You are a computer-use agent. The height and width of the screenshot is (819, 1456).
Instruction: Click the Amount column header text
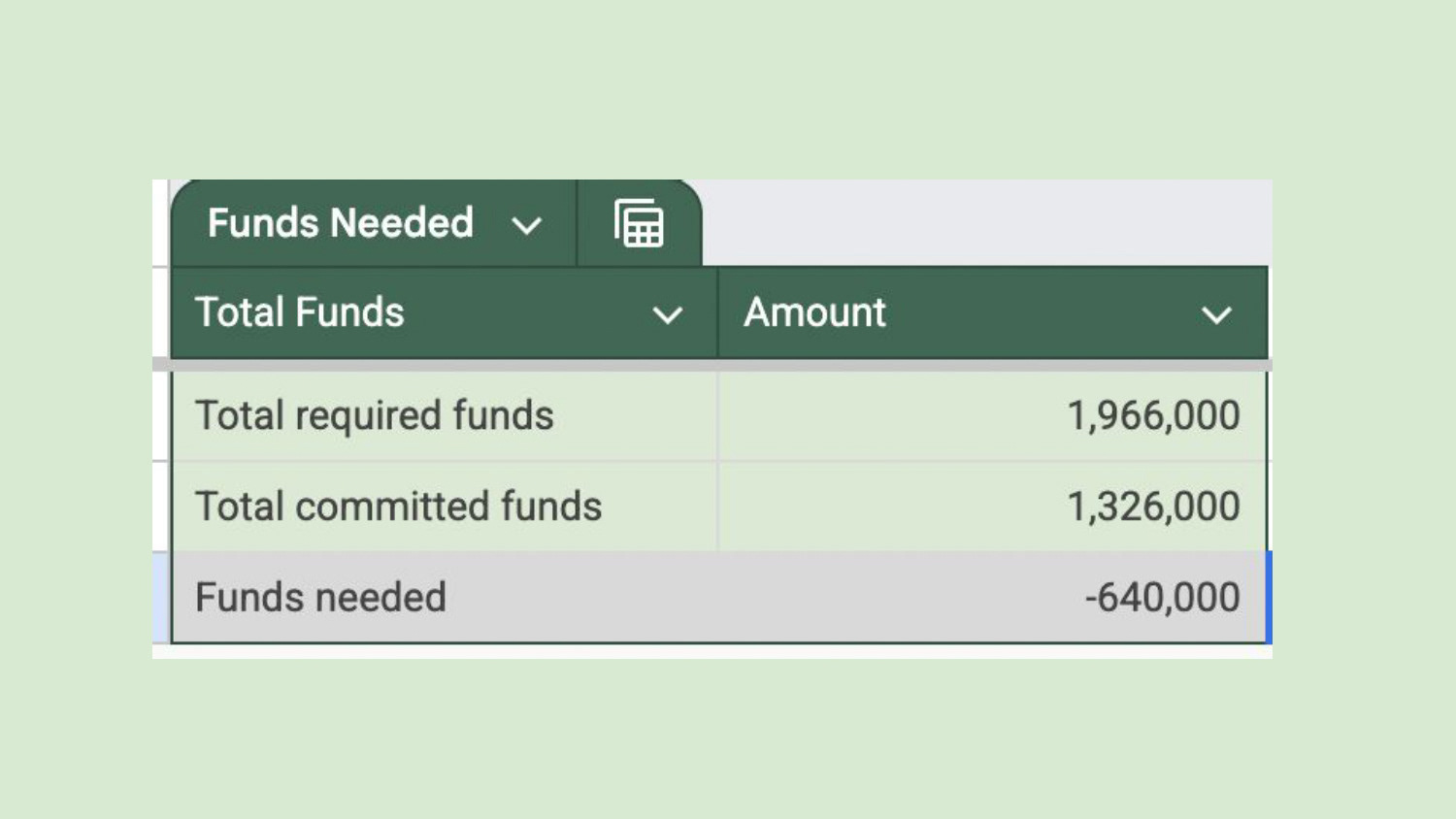pos(814,312)
